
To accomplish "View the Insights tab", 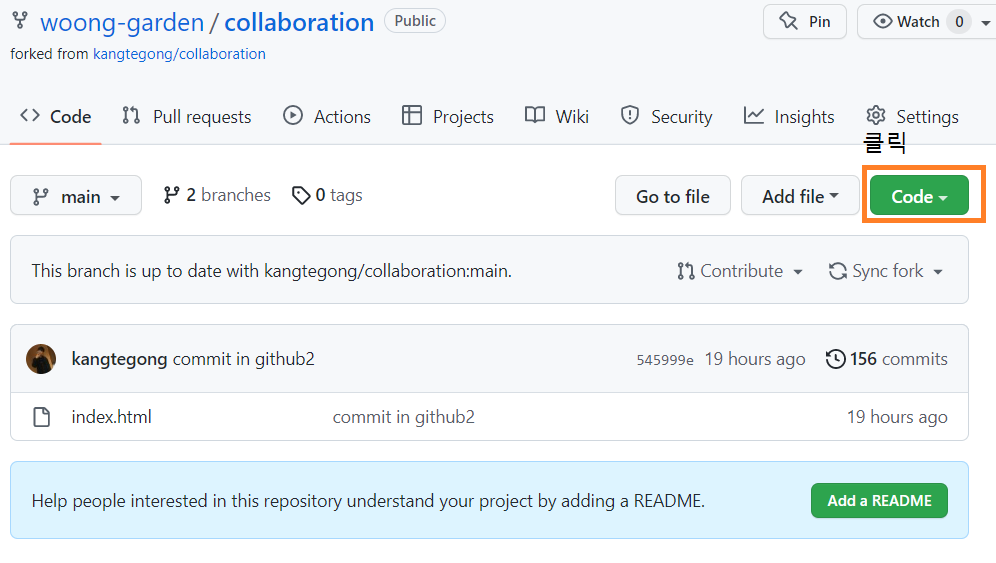I will coord(789,116).
